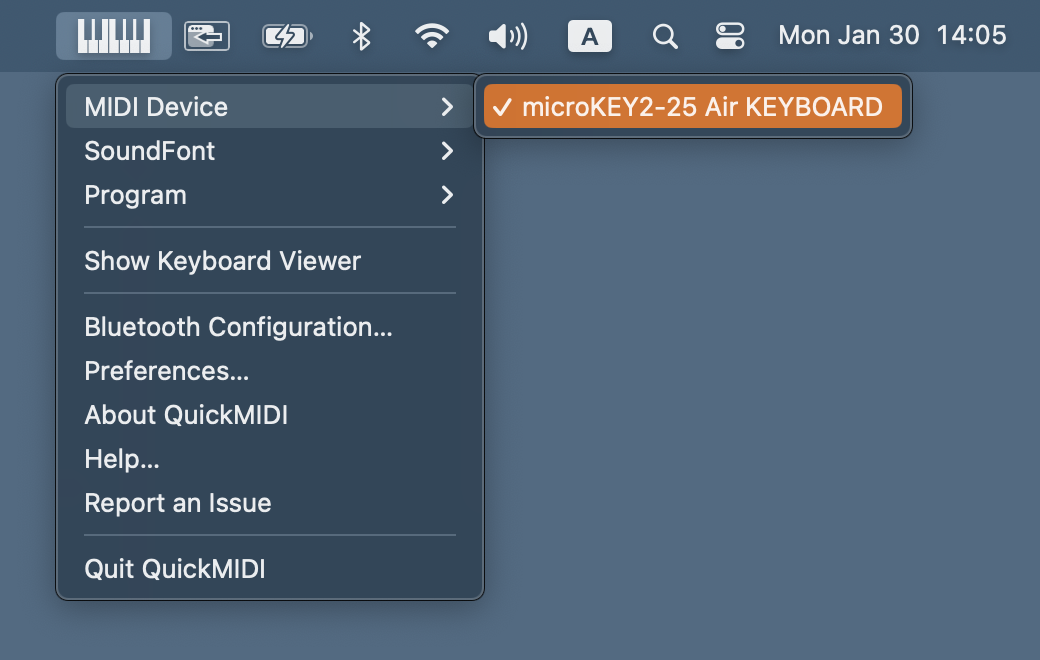Open Control Center icon
Viewport: 1040px width, 660px height.
(730, 37)
